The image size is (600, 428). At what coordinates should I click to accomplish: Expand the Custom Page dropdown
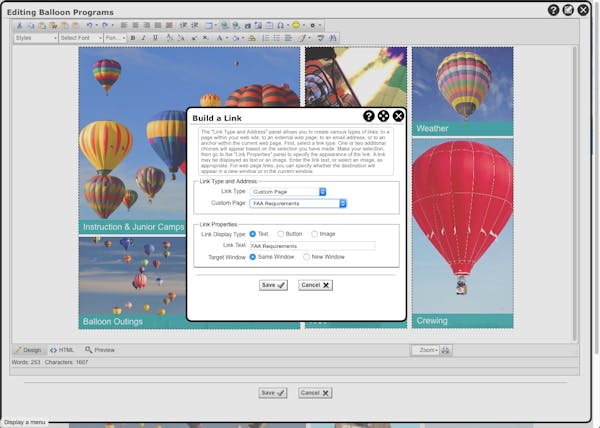click(x=298, y=203)
